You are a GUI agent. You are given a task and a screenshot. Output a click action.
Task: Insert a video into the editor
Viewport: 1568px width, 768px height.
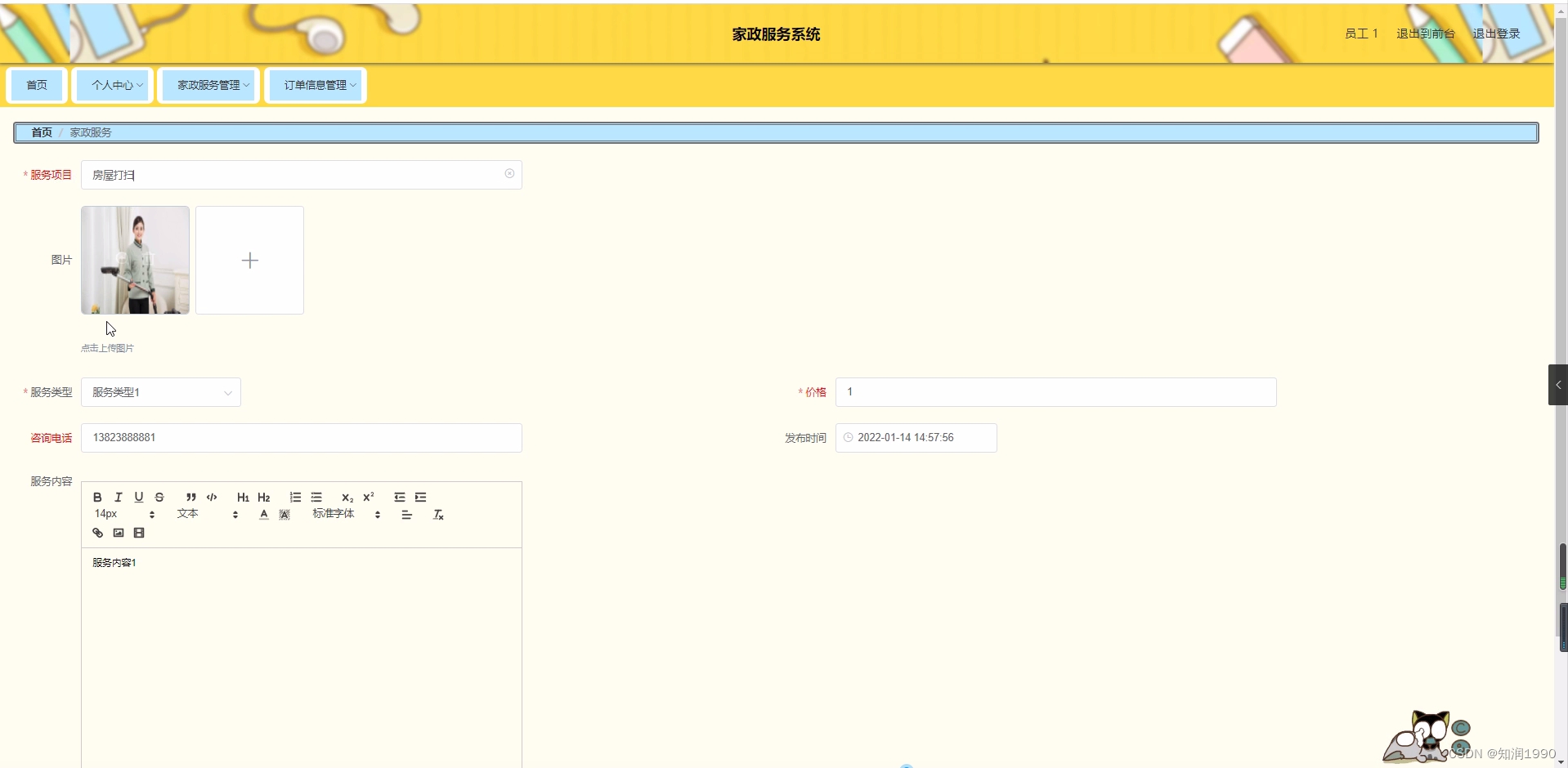tap(139, 532)
